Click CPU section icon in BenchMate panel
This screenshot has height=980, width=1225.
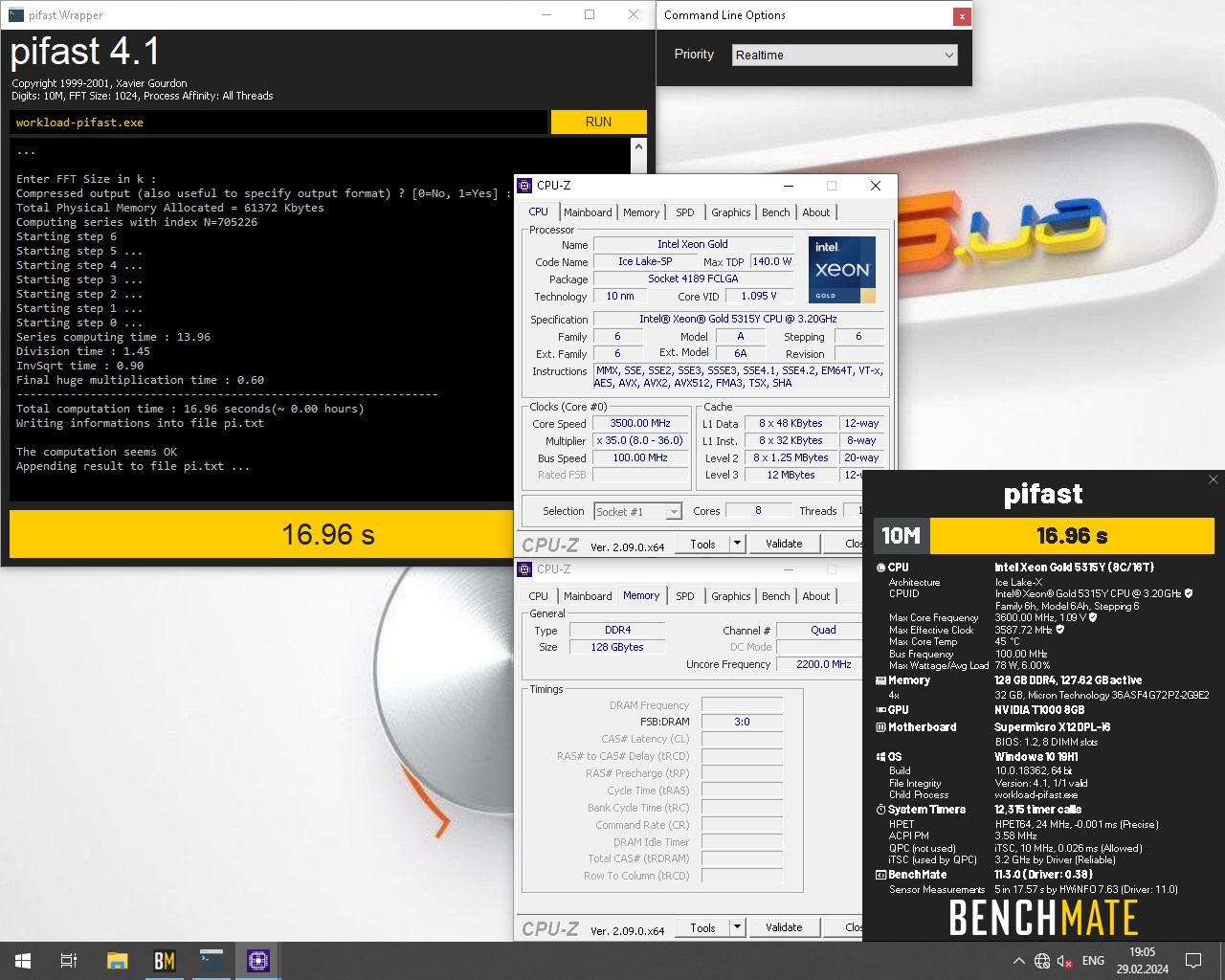pyautogui.click(x=880, y=568)
